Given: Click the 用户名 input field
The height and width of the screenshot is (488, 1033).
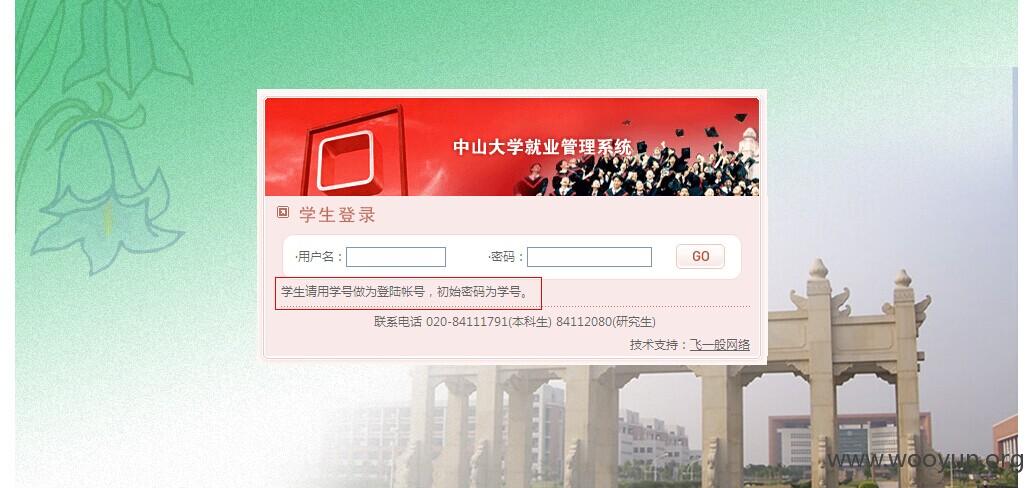Looking at the screenshot, I should pyautogui.click(x=396, y=257).
